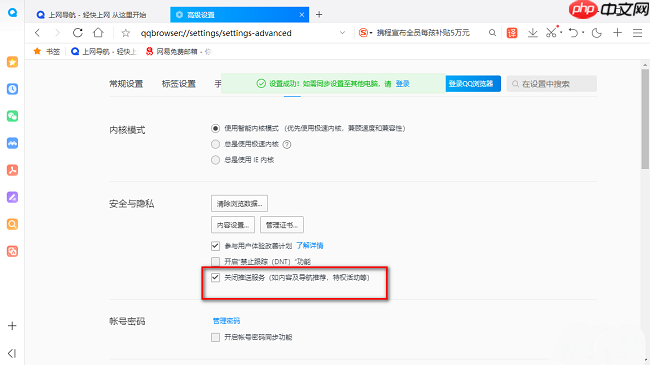Open the hamburger main menu
650x365 pixels.
pos(638,33)
